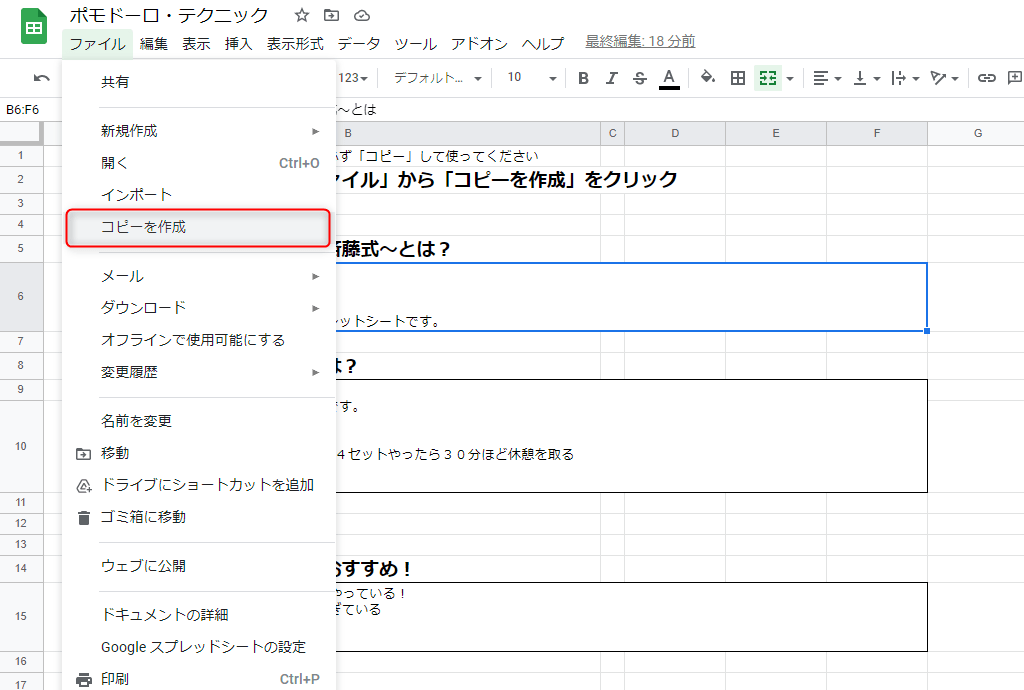Open the borders icon

tap(738, 77)
